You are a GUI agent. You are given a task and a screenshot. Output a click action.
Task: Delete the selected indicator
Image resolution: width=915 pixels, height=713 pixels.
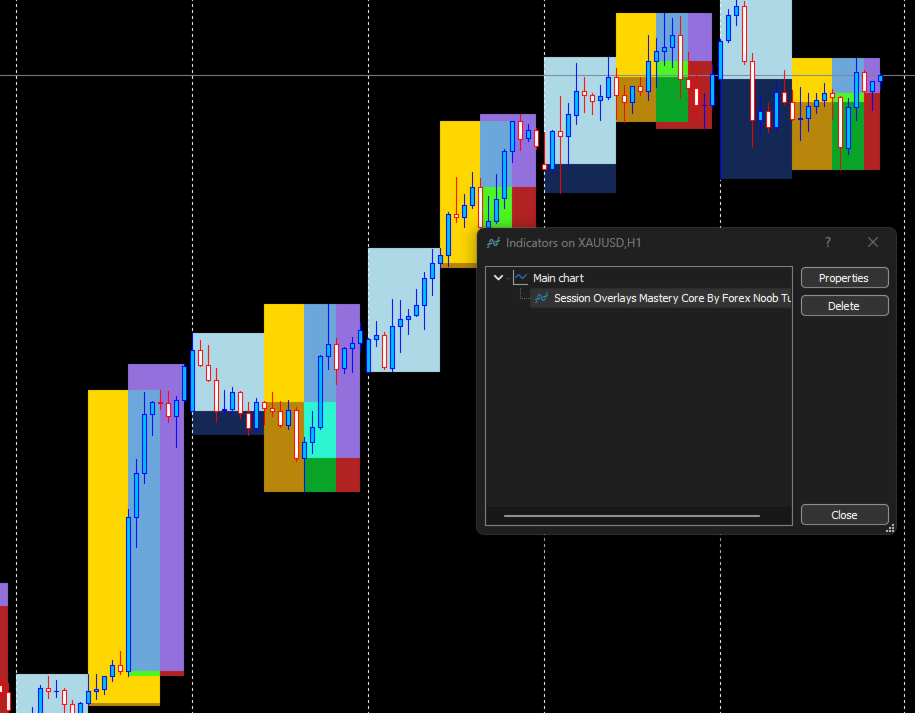pyautogui.click(x=844, y=306)
